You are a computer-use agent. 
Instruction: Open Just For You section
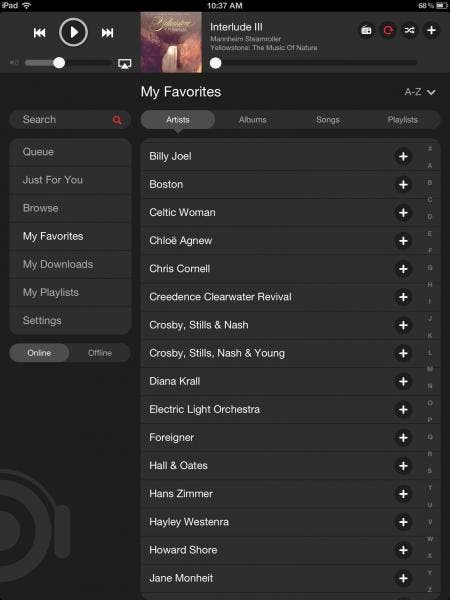70,180
